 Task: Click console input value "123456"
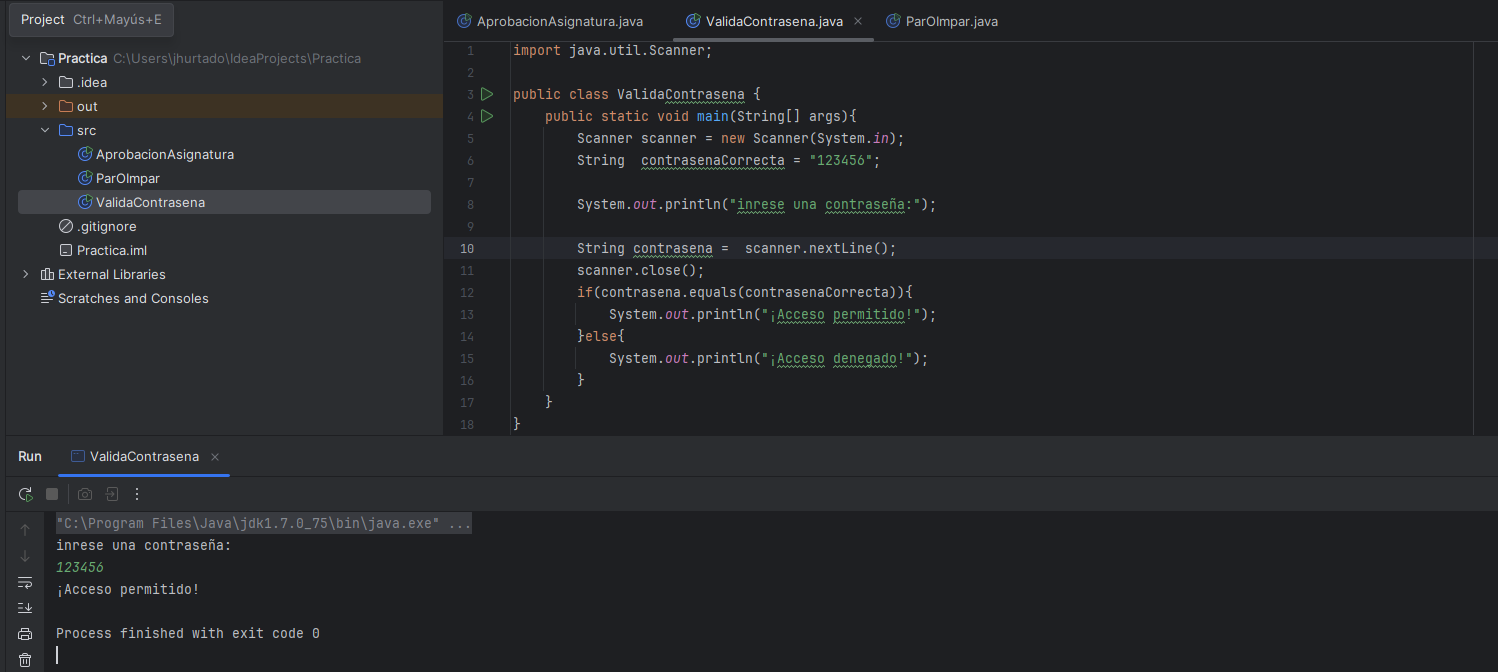pos(80,568)
